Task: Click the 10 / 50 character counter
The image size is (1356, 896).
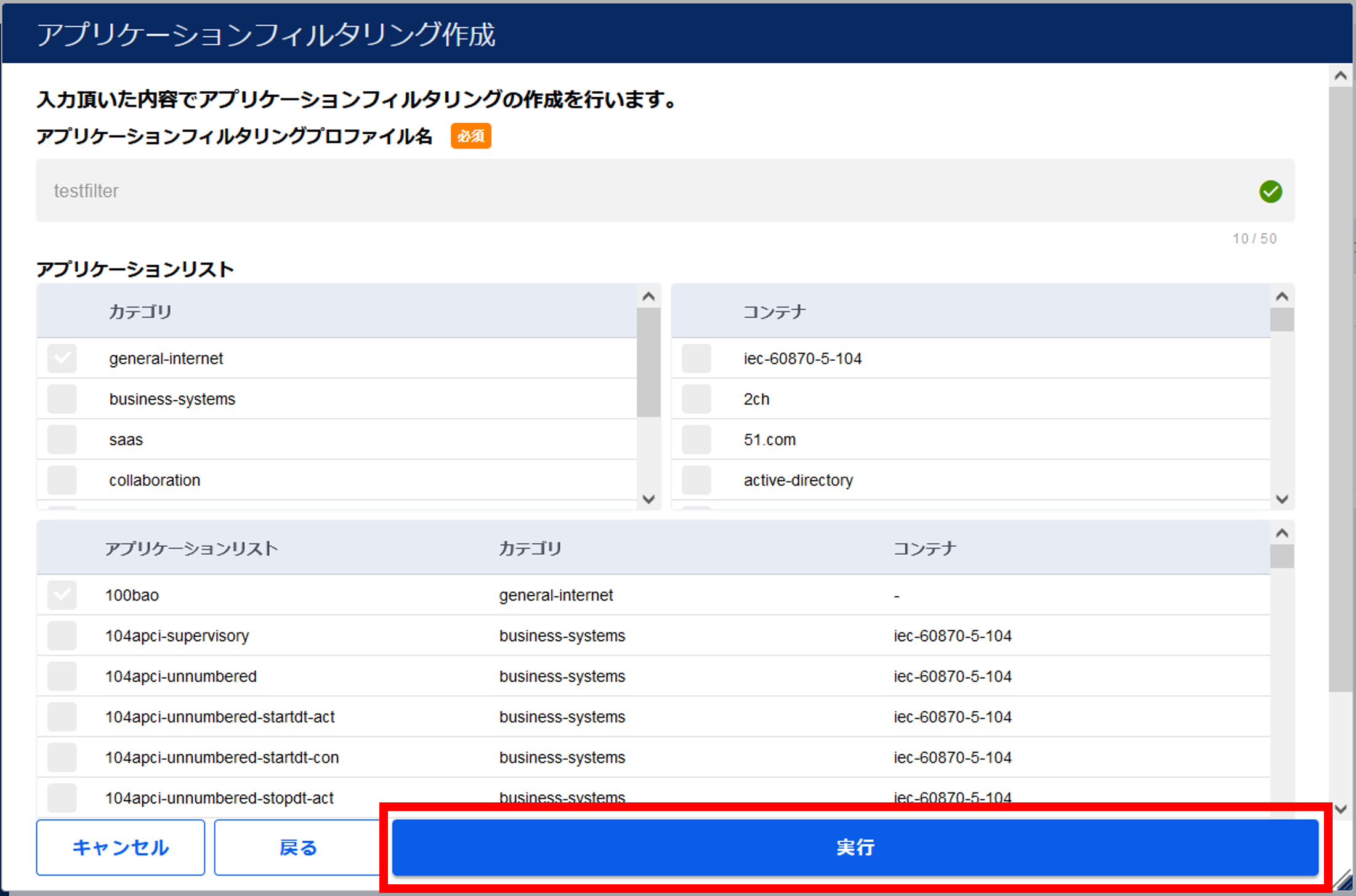Action: point(1254,238)
